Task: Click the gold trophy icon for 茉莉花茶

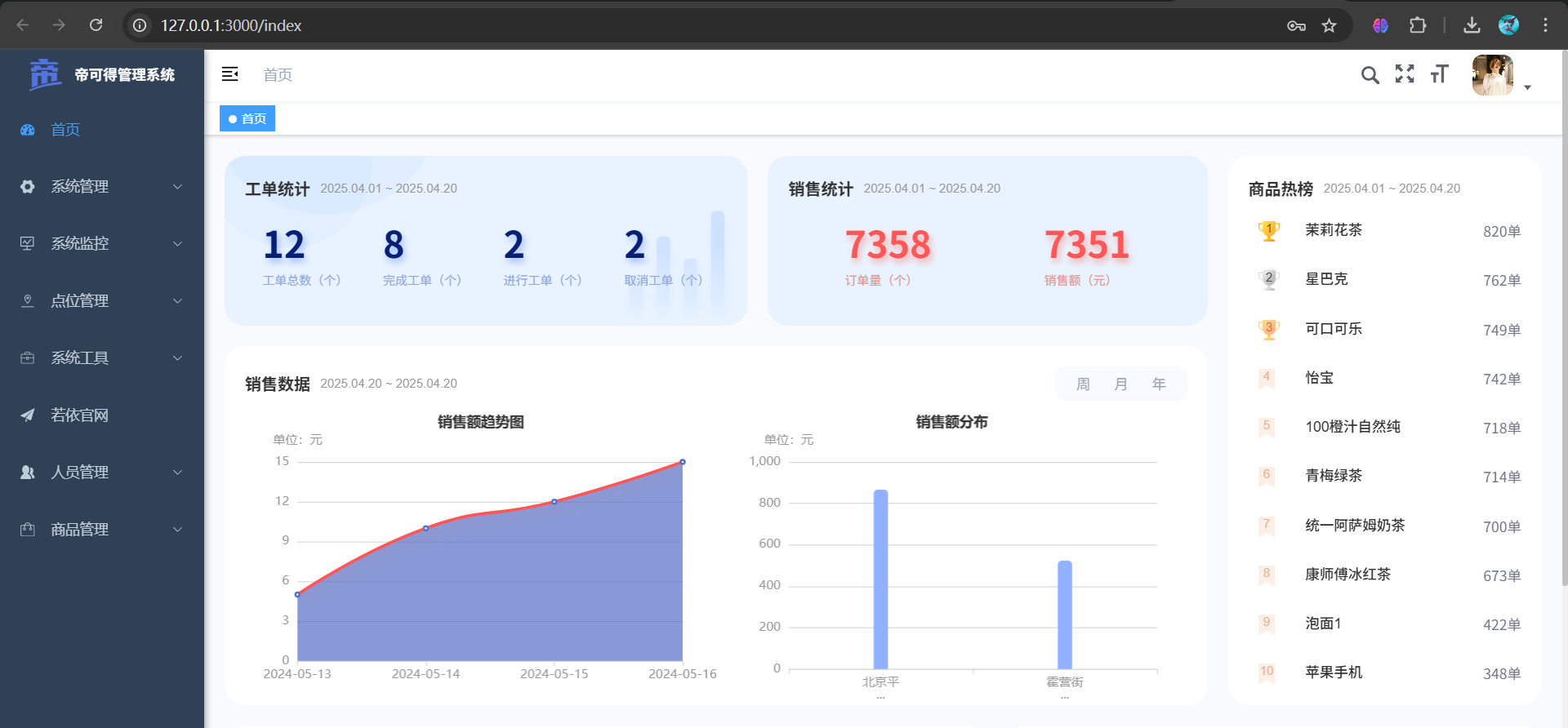Action: coord(1268,231)
